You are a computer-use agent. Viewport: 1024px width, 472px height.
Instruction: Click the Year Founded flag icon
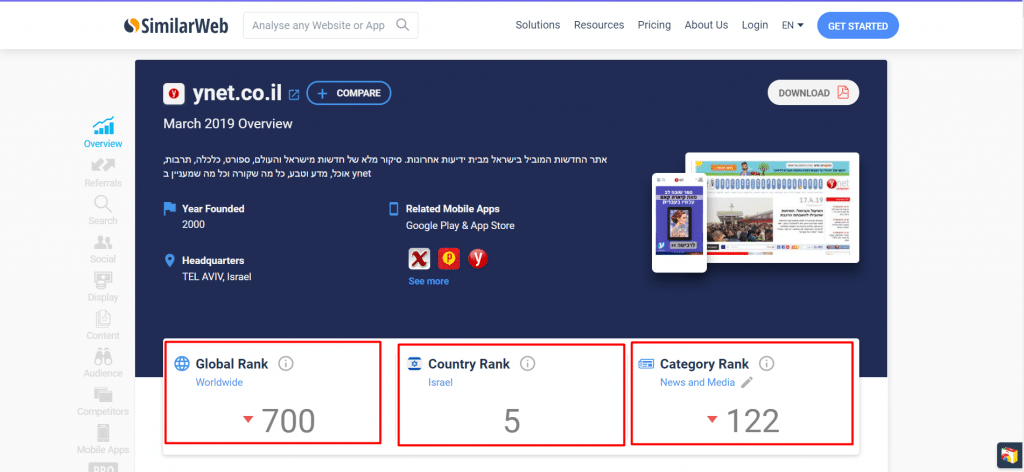click(x=170, y=209)
